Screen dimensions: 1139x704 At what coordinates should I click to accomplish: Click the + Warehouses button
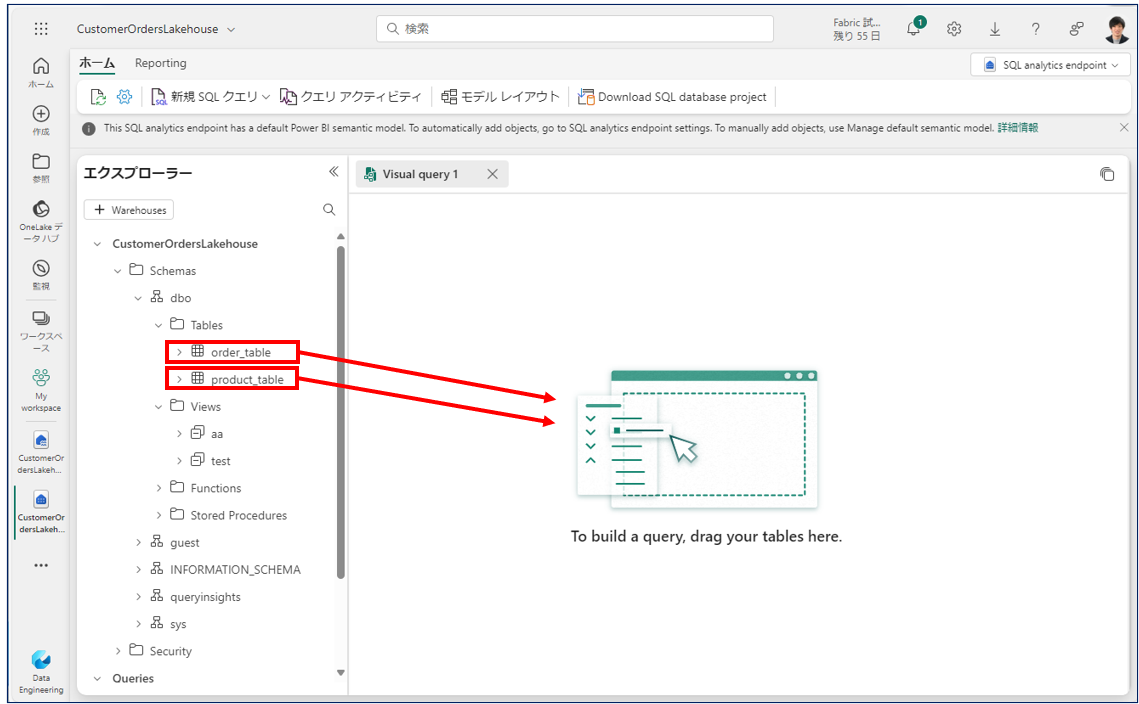129,210
